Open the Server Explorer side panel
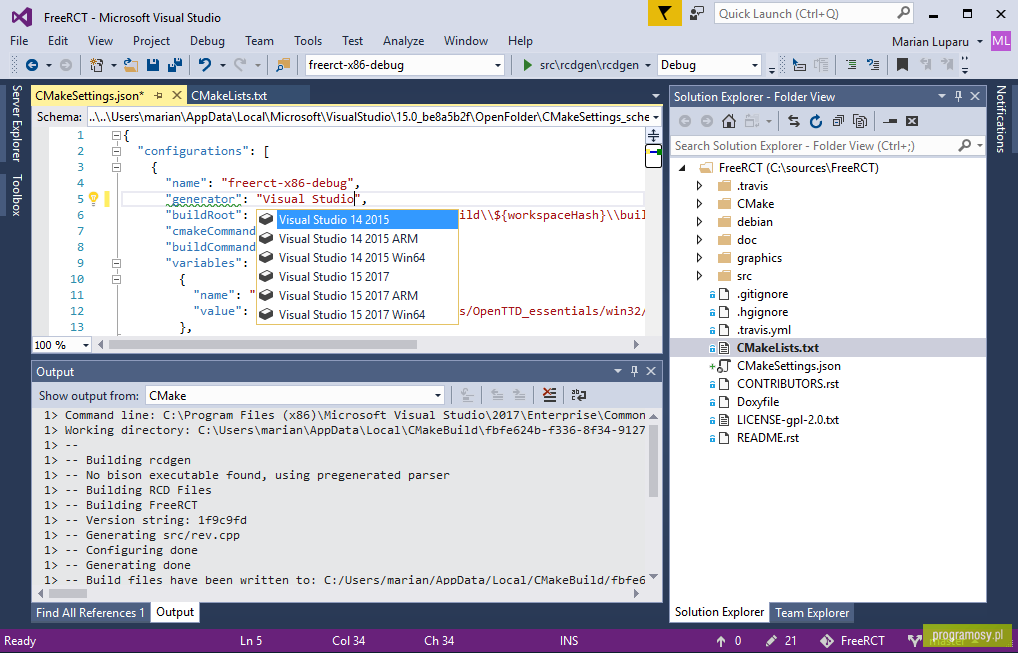 pyautogui.click(x=16, y=123)
